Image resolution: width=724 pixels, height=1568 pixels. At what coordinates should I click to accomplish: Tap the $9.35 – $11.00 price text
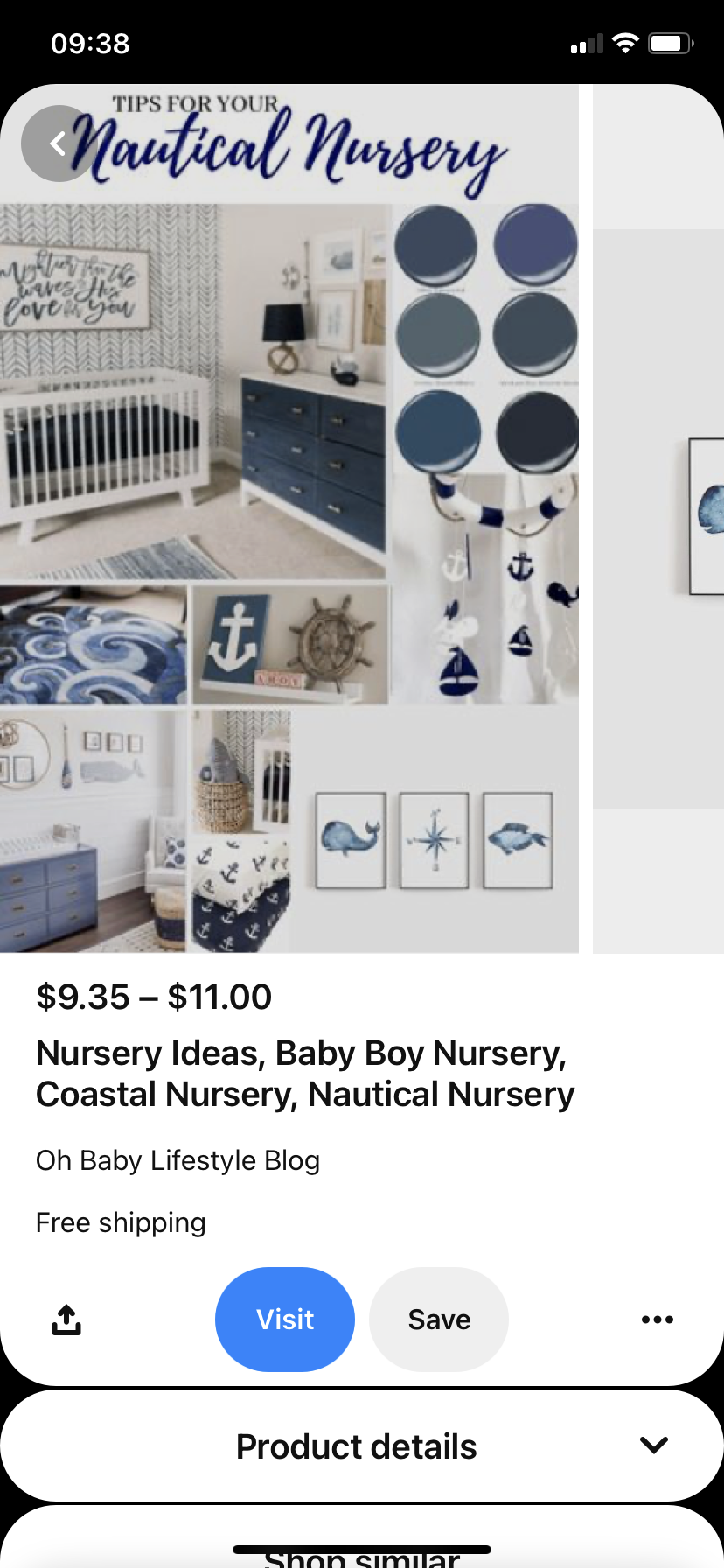(x=154, y=997)
